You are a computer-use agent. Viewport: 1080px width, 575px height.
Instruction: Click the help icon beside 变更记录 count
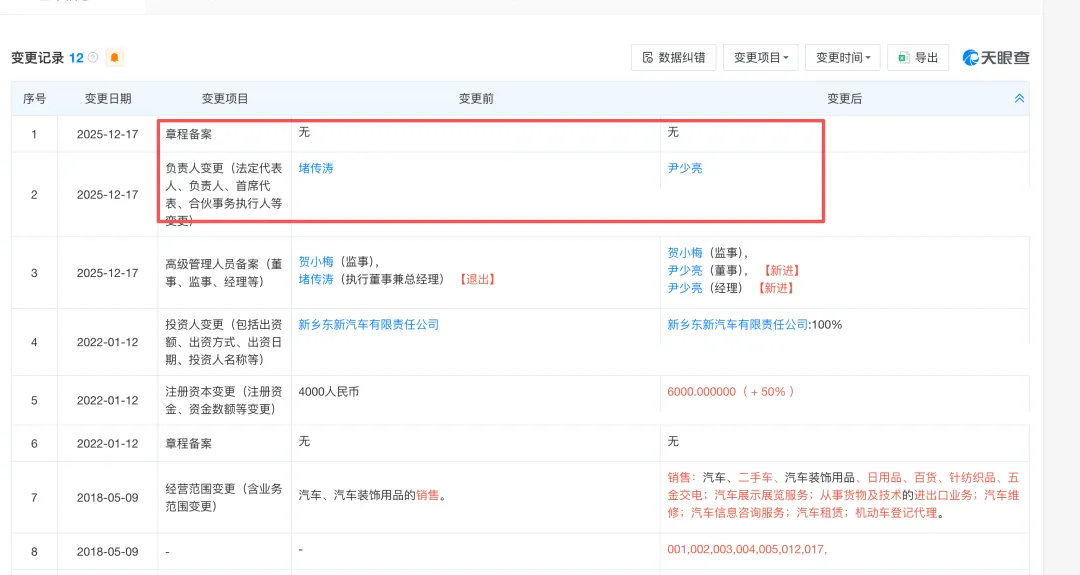pos(93,58)
